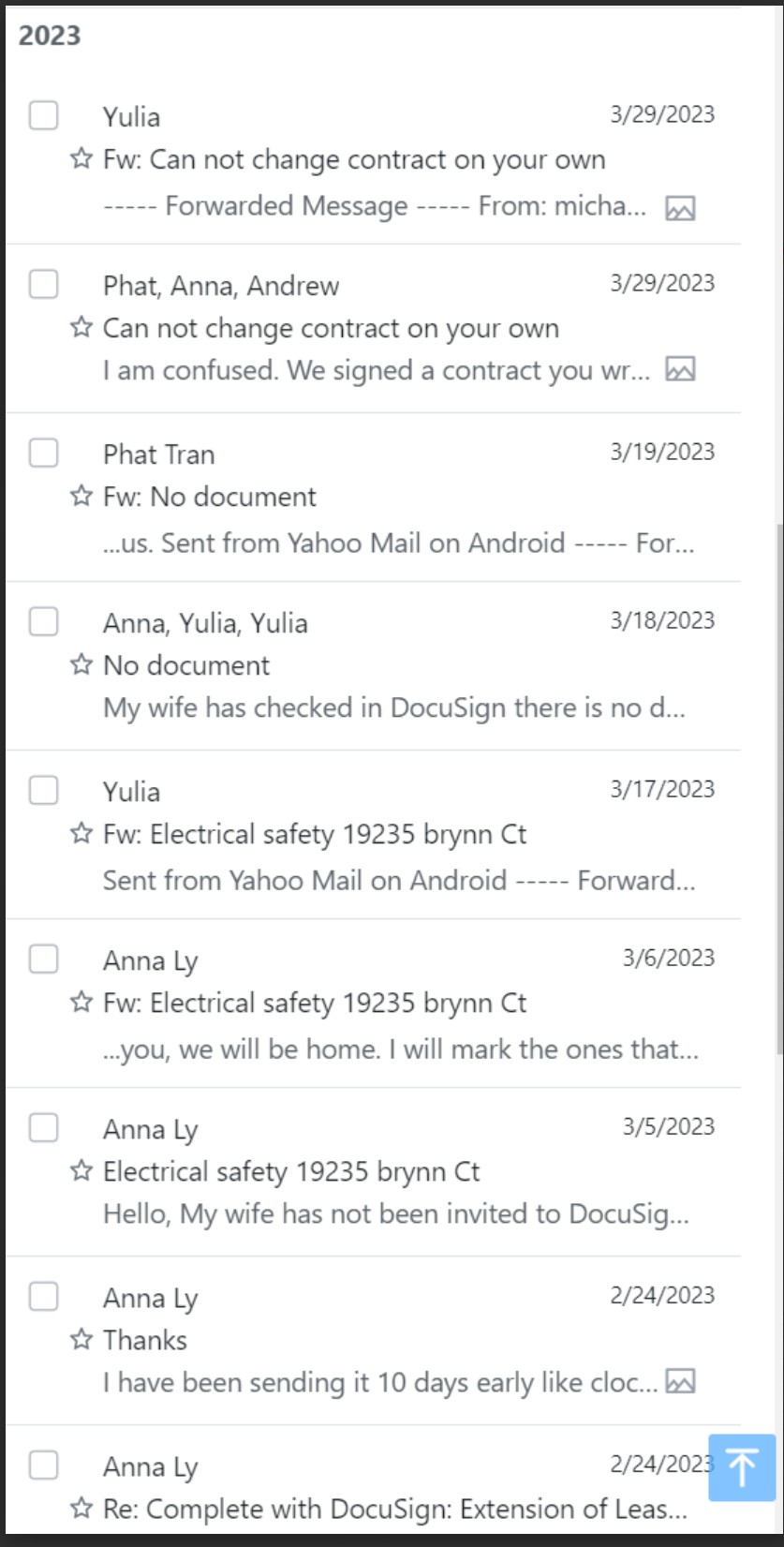Click the scroll-to-top arrow button

(742, 1466)
